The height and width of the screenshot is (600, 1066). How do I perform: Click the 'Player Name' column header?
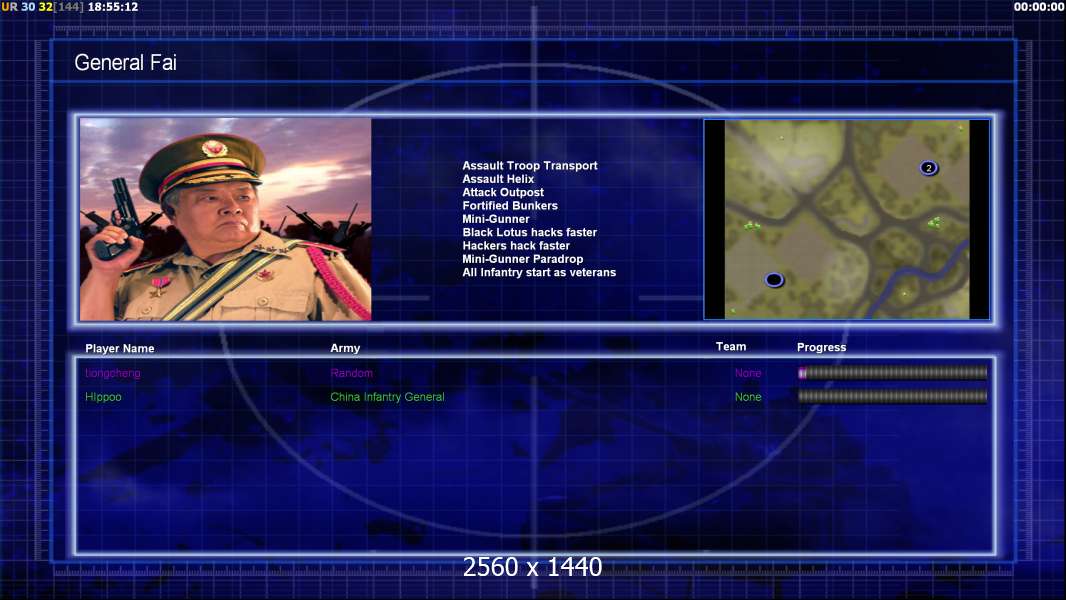coord(120,348)
